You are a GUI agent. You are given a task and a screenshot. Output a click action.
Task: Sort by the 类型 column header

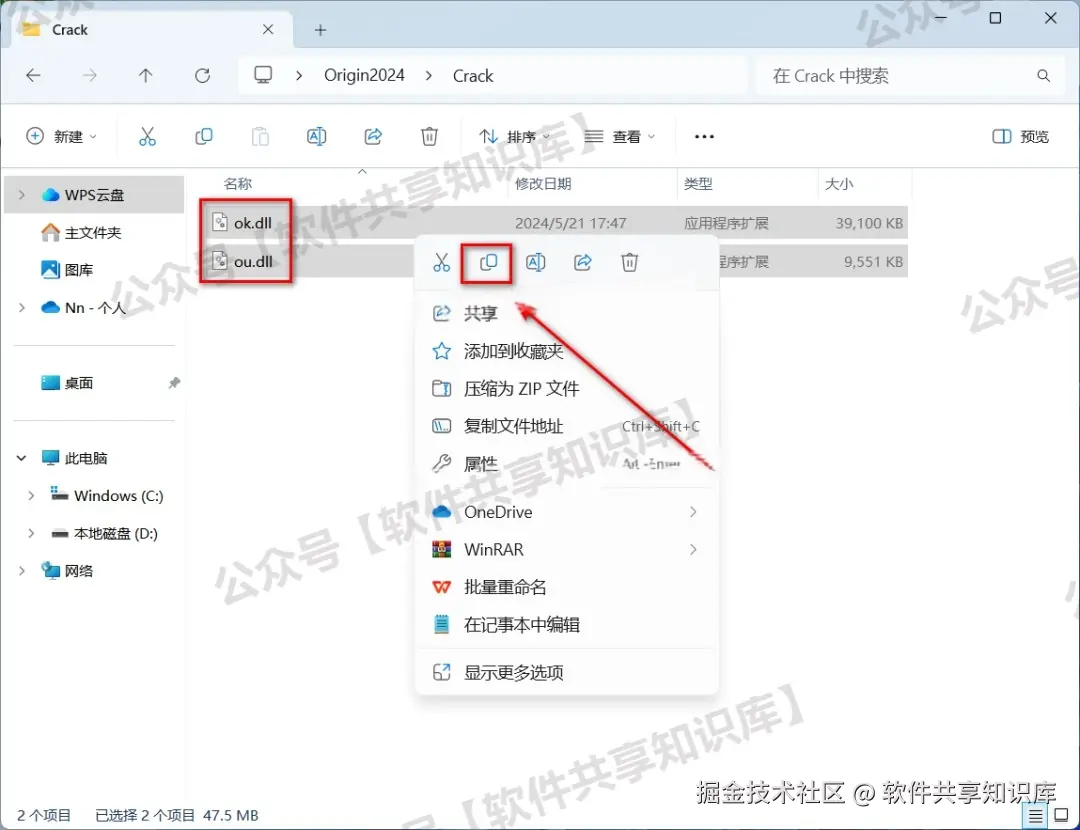698,184
